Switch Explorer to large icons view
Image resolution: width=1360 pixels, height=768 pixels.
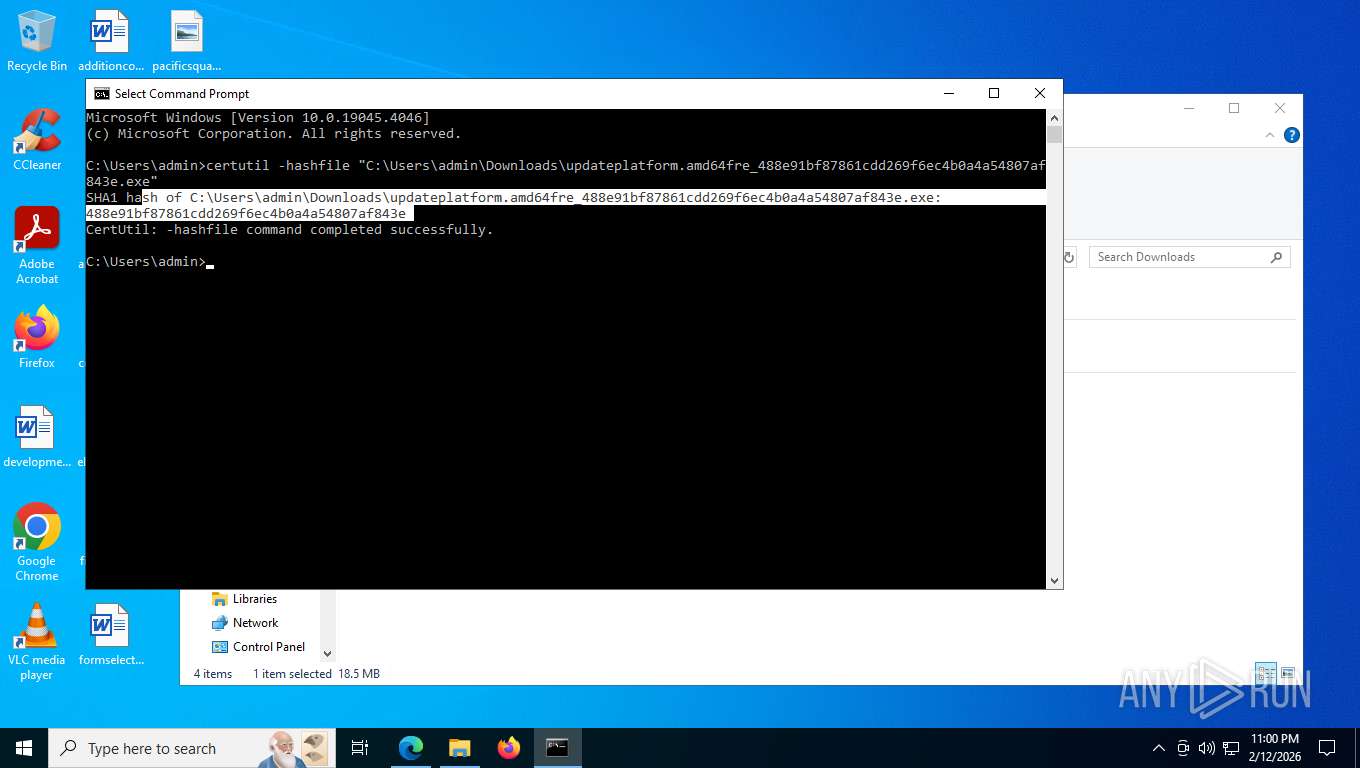tap(1288, 674)
